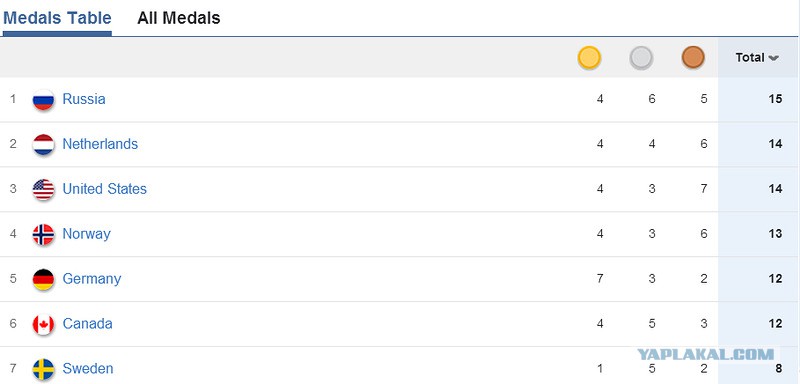The width and height of the screenshot is (800, 384).
Task: Open the Sweden country link
Action: pyautogui.click(x=88, y=368)
